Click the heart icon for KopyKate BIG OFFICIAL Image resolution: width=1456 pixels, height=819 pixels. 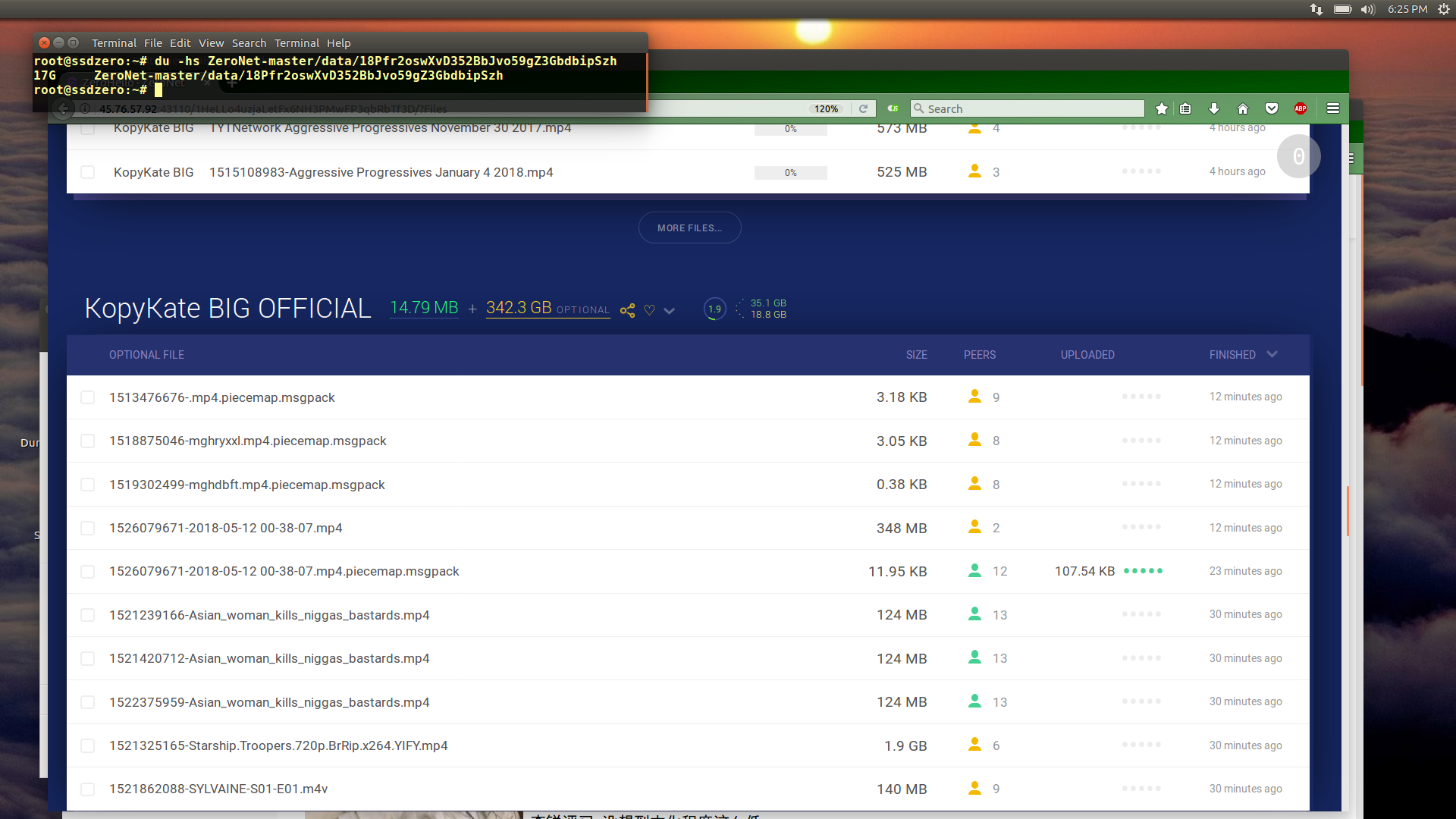649,310
